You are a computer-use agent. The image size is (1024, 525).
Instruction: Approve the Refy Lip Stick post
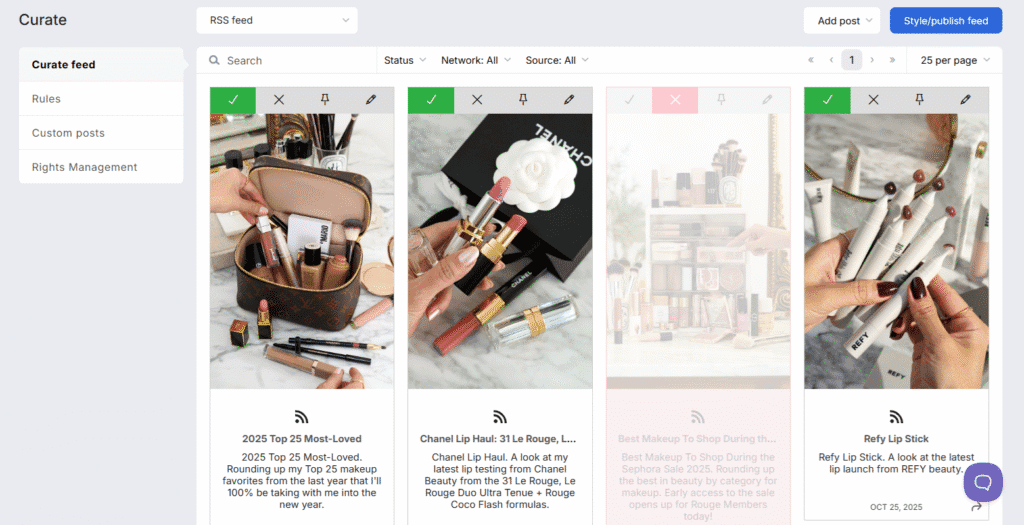[x=827, y=100]
